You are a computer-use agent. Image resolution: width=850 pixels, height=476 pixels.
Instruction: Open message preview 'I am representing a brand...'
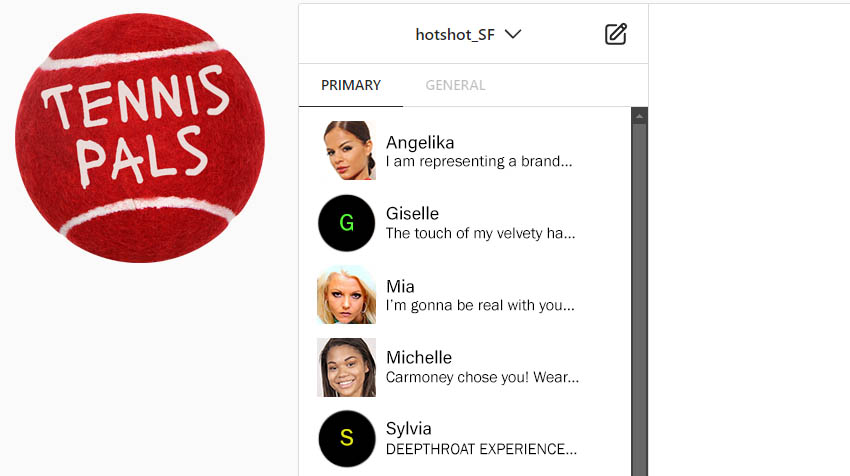pos(479,162)
